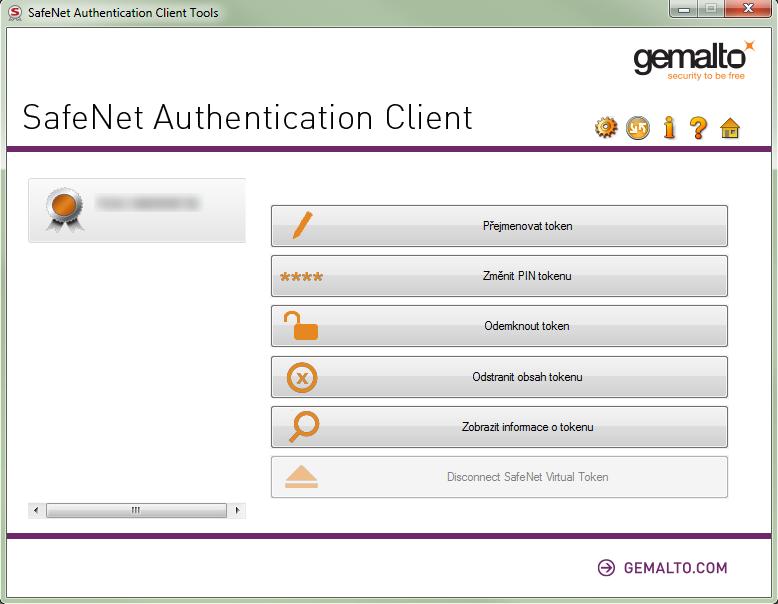The width and height of the screenshot is (778, 604).
Task: Open the GEMALTO.COM link
Action: (x=675, y=568)
